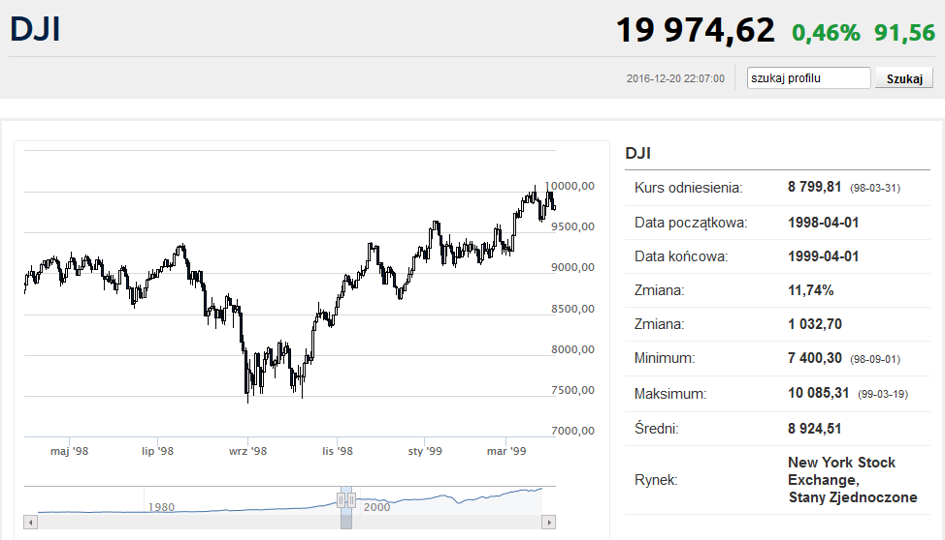The height and width of the screenshot is (540, 945).
Task: Focus the "szukaj profilu" search field
Action: 808,78
